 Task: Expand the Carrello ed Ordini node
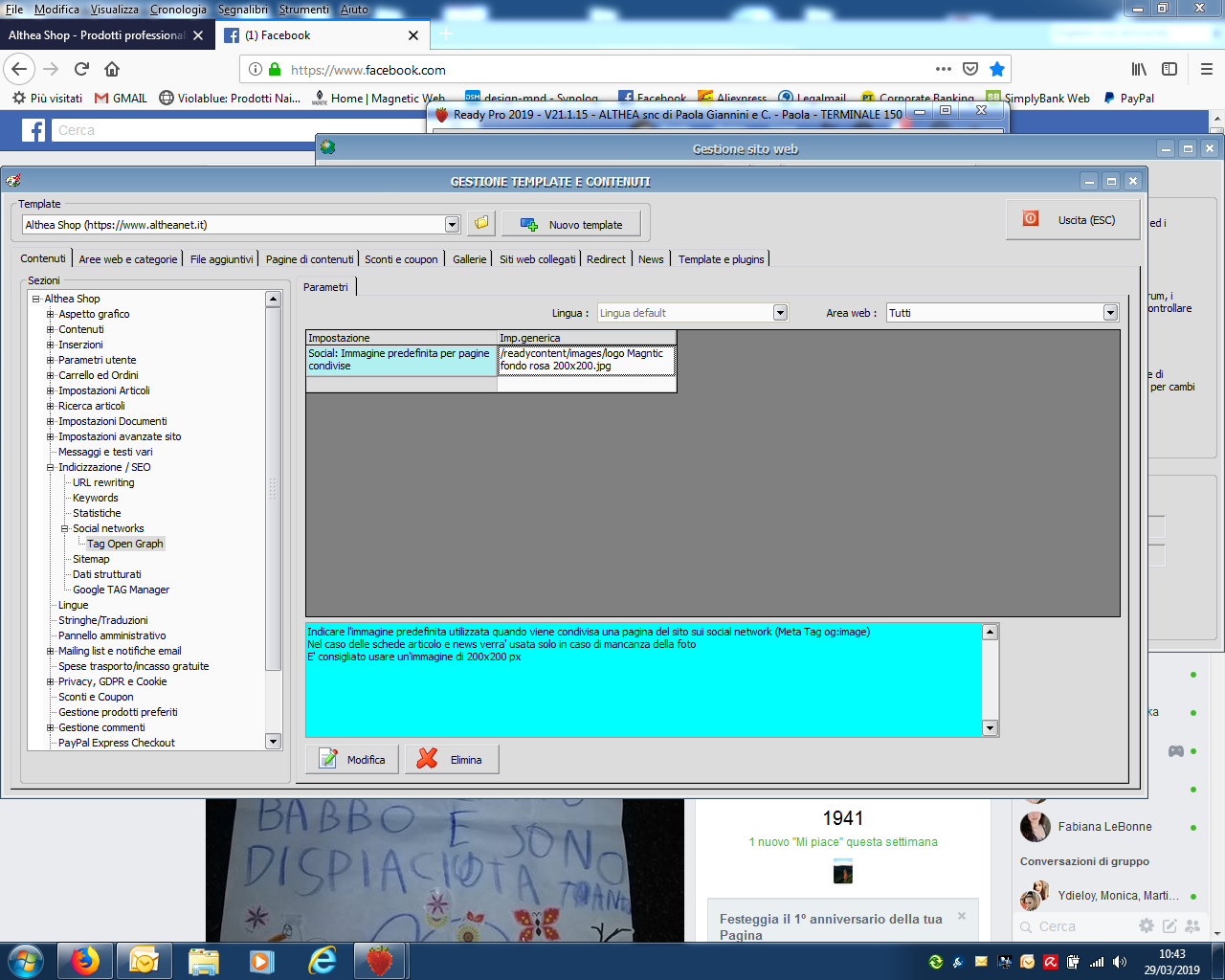coord(51,375)
